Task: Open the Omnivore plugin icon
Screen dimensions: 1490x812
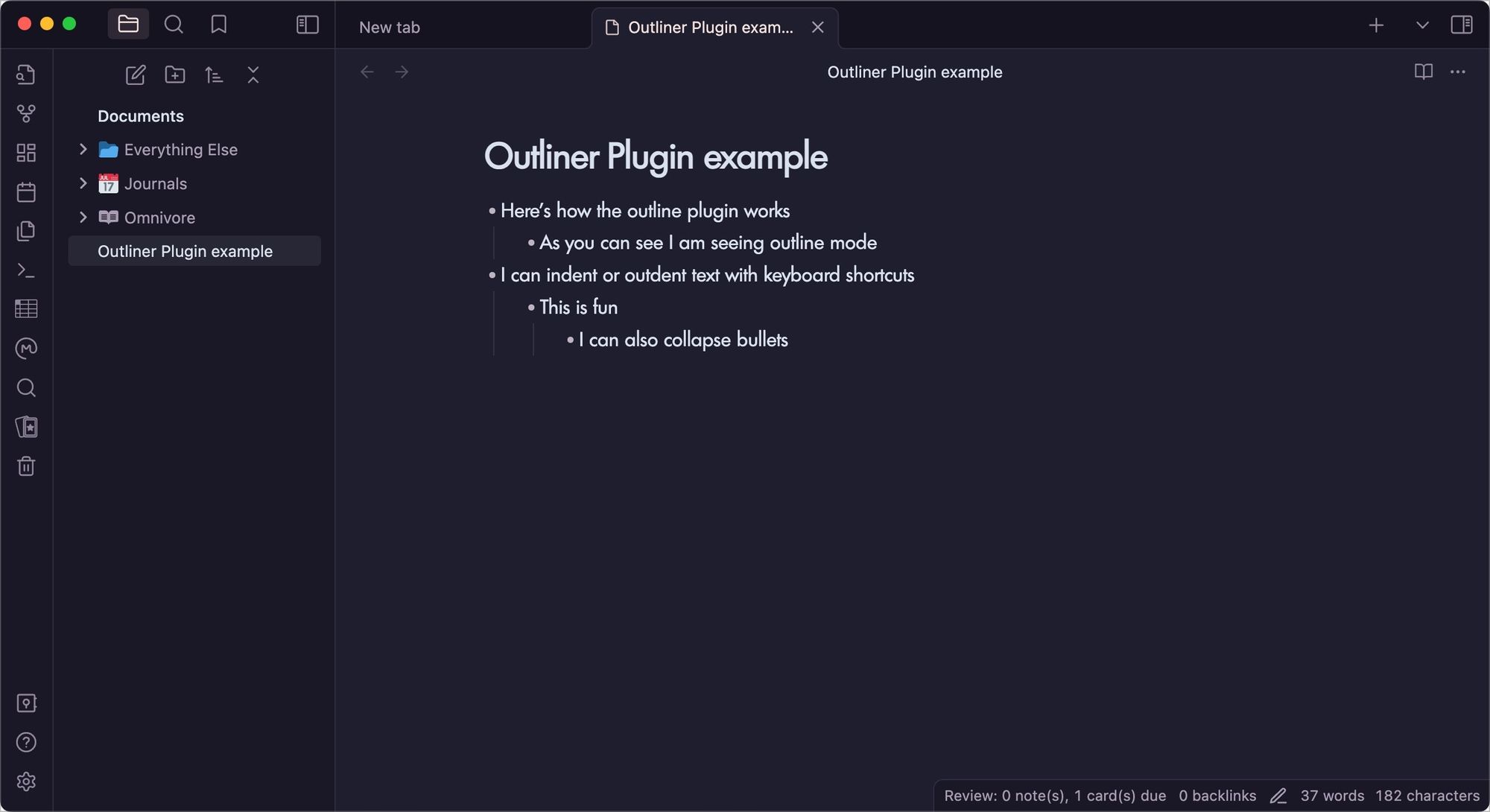Action: 26,348
